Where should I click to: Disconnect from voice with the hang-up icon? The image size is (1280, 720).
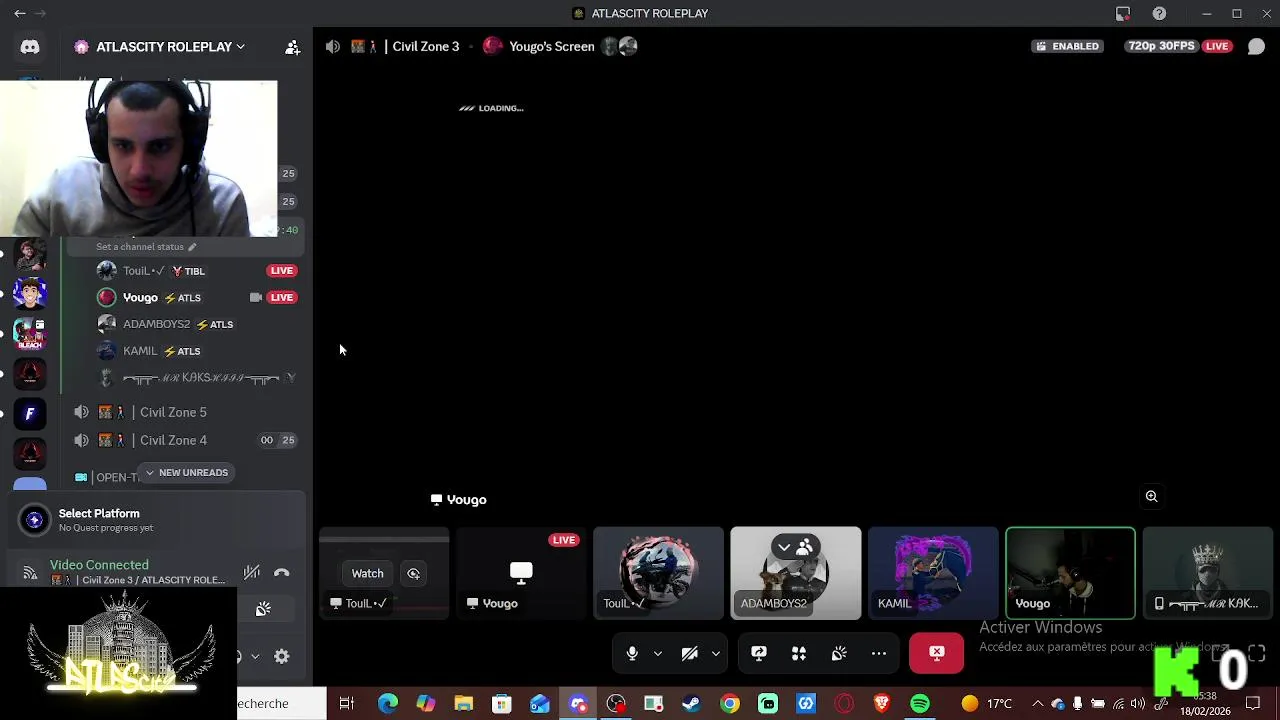point(282,573)
